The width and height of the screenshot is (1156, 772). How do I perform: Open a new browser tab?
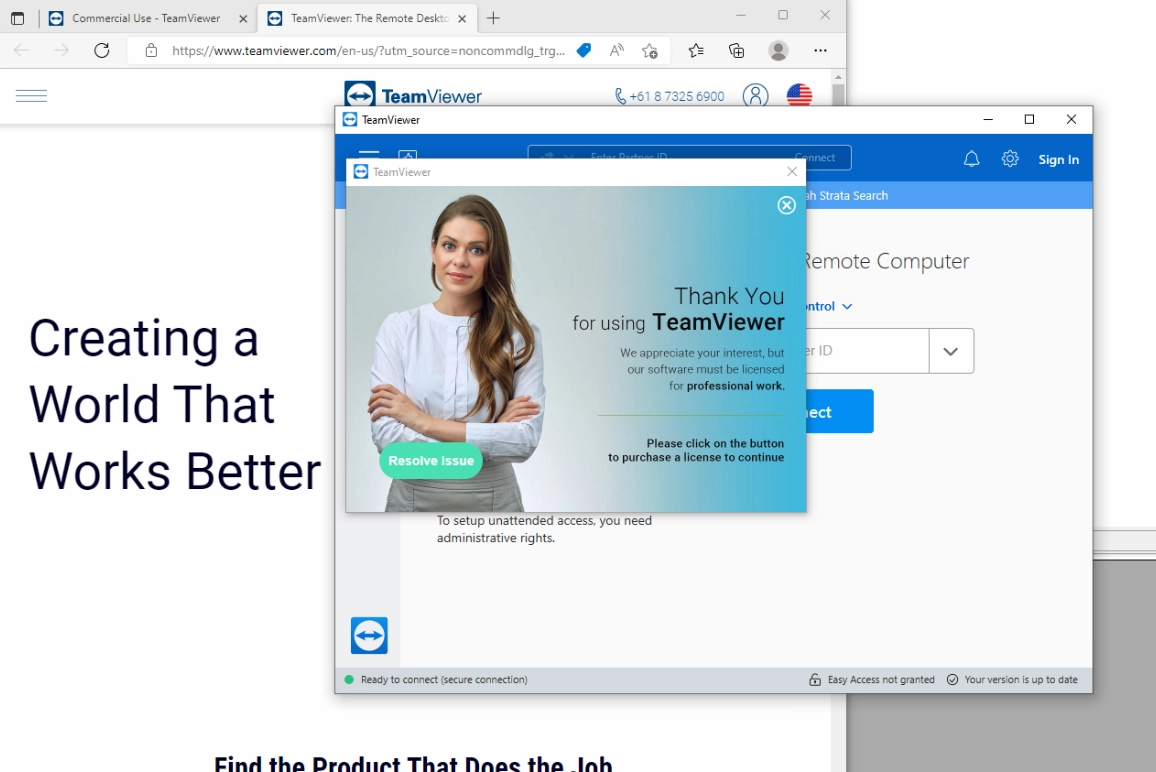(493, 18)
